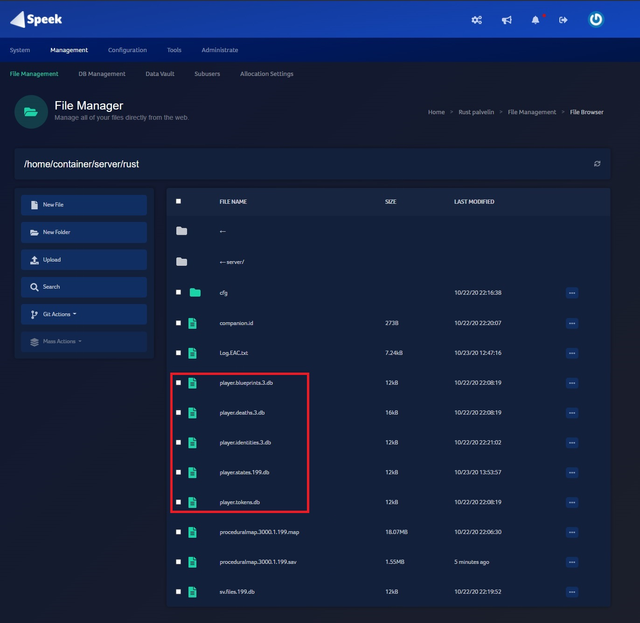Switch to the DB Management tab
This screenshot has height=623, width=640.
(102, 74)
